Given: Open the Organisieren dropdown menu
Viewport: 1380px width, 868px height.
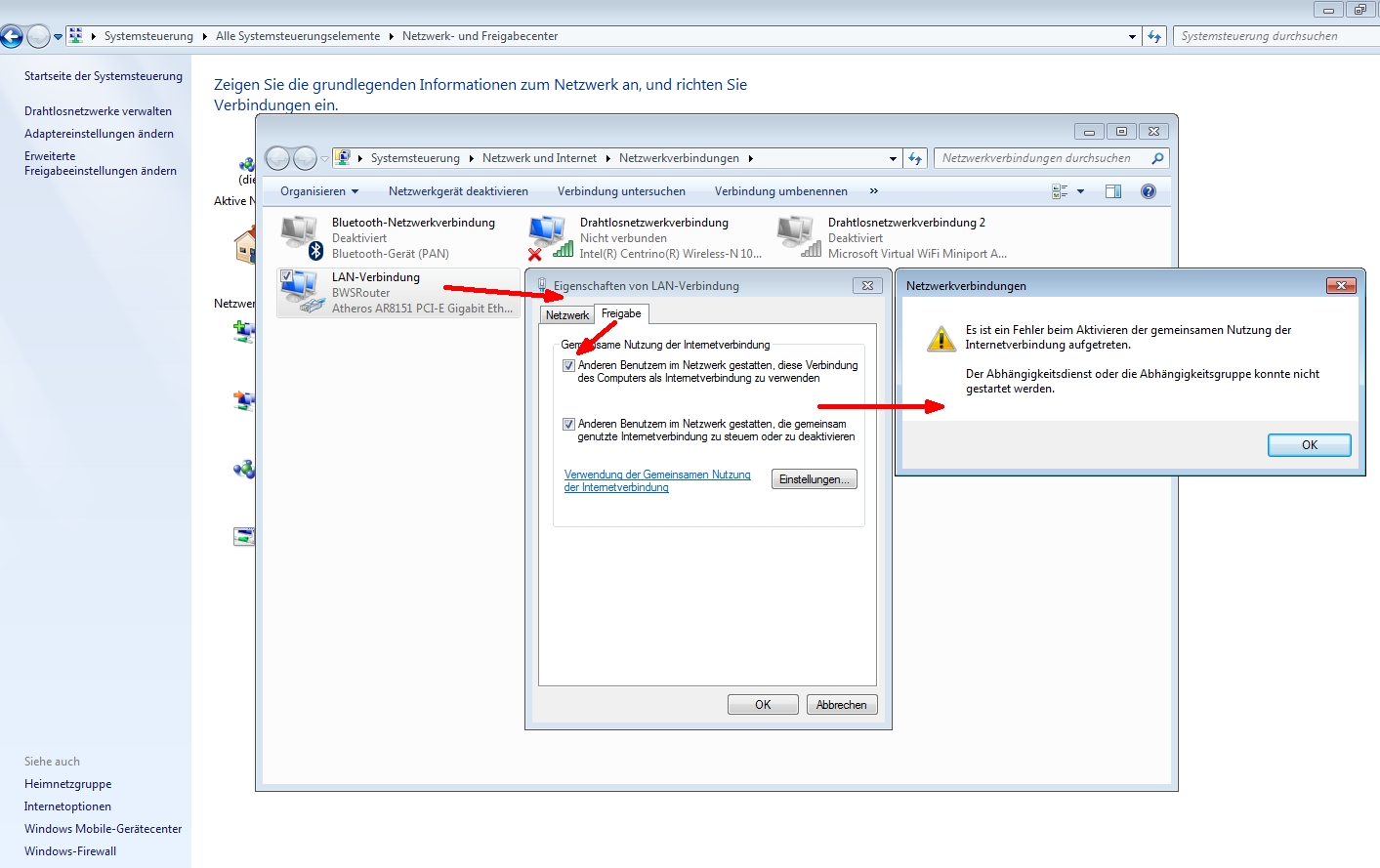Looking at the screenshot, I should (x=319, y=191).
